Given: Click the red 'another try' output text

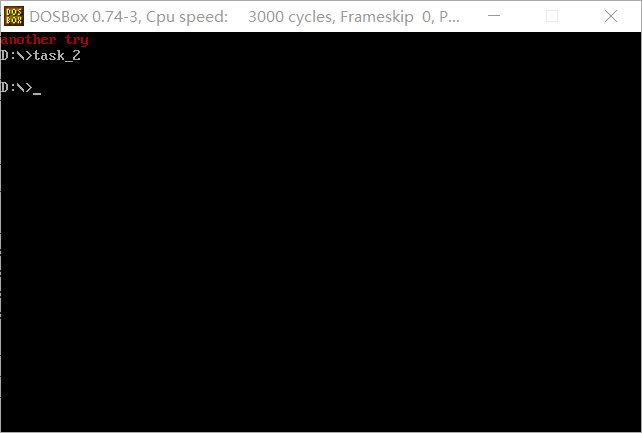Looking at the screenshot, I should click(45, 40).
